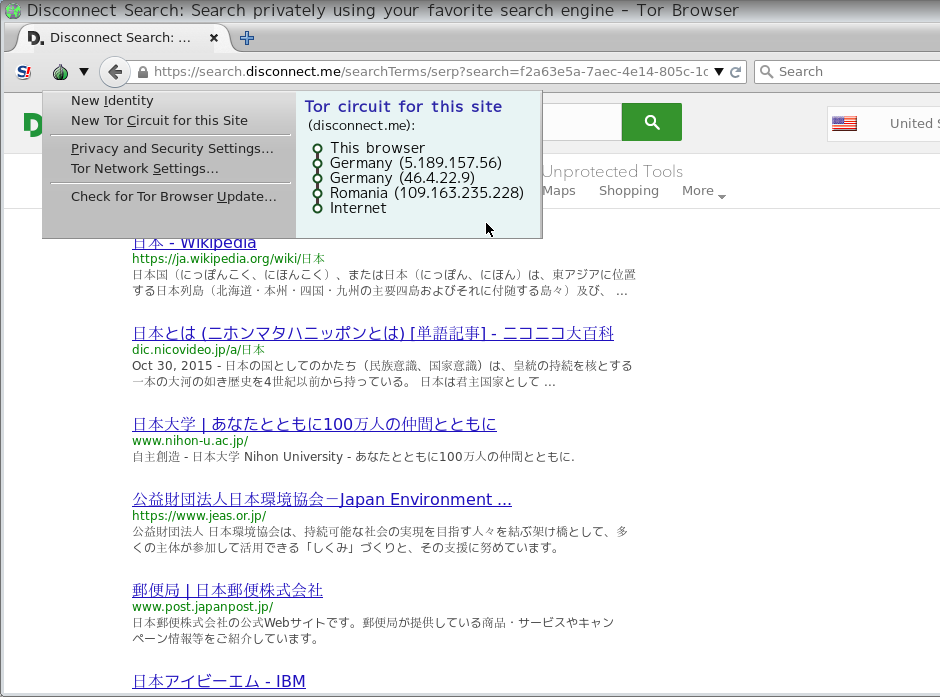Open the 日本 - Wikipedia result link
This screenshot has height=697, width=940.
point(194,243)
